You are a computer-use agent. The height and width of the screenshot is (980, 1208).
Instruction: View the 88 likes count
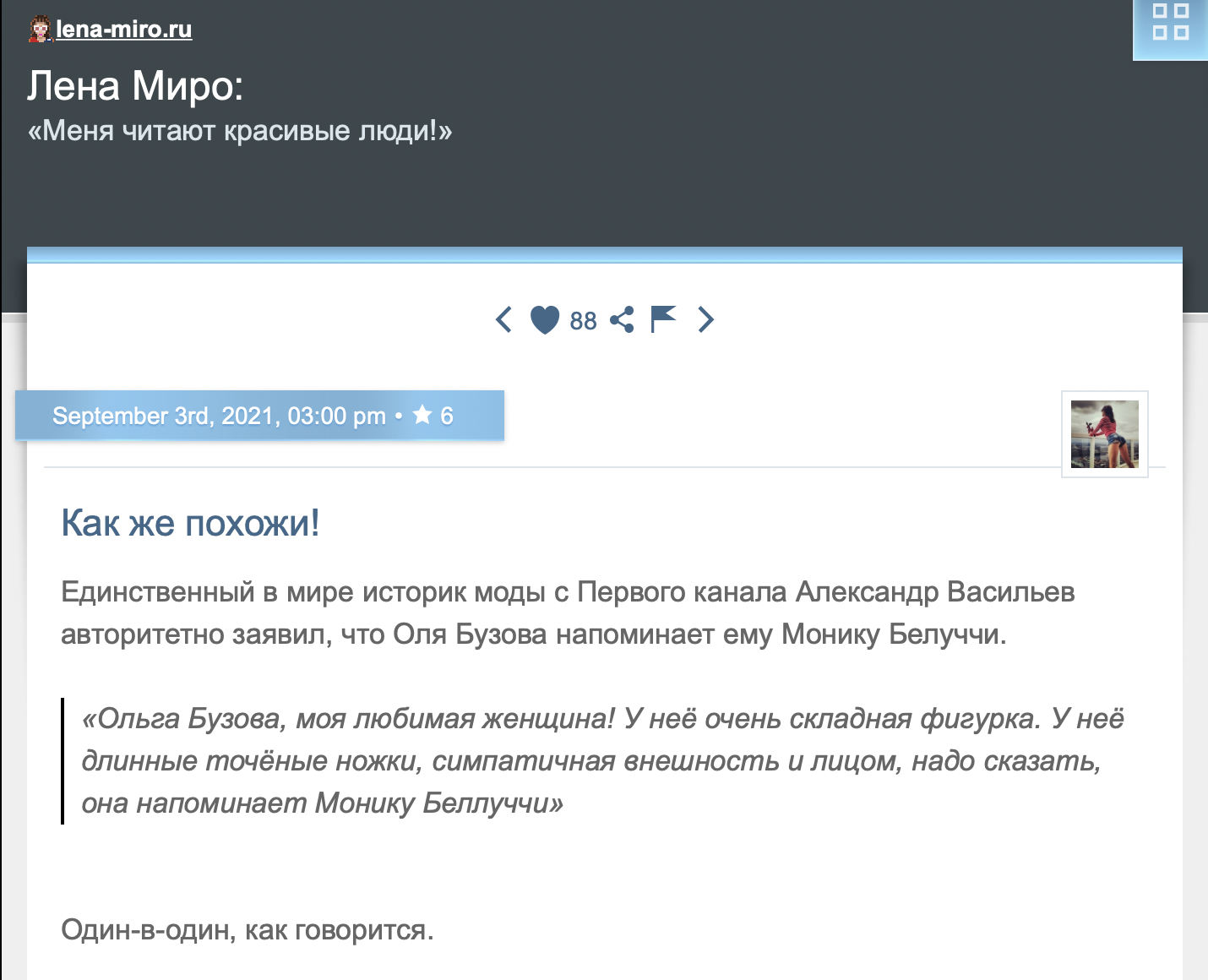pos(583,321)
